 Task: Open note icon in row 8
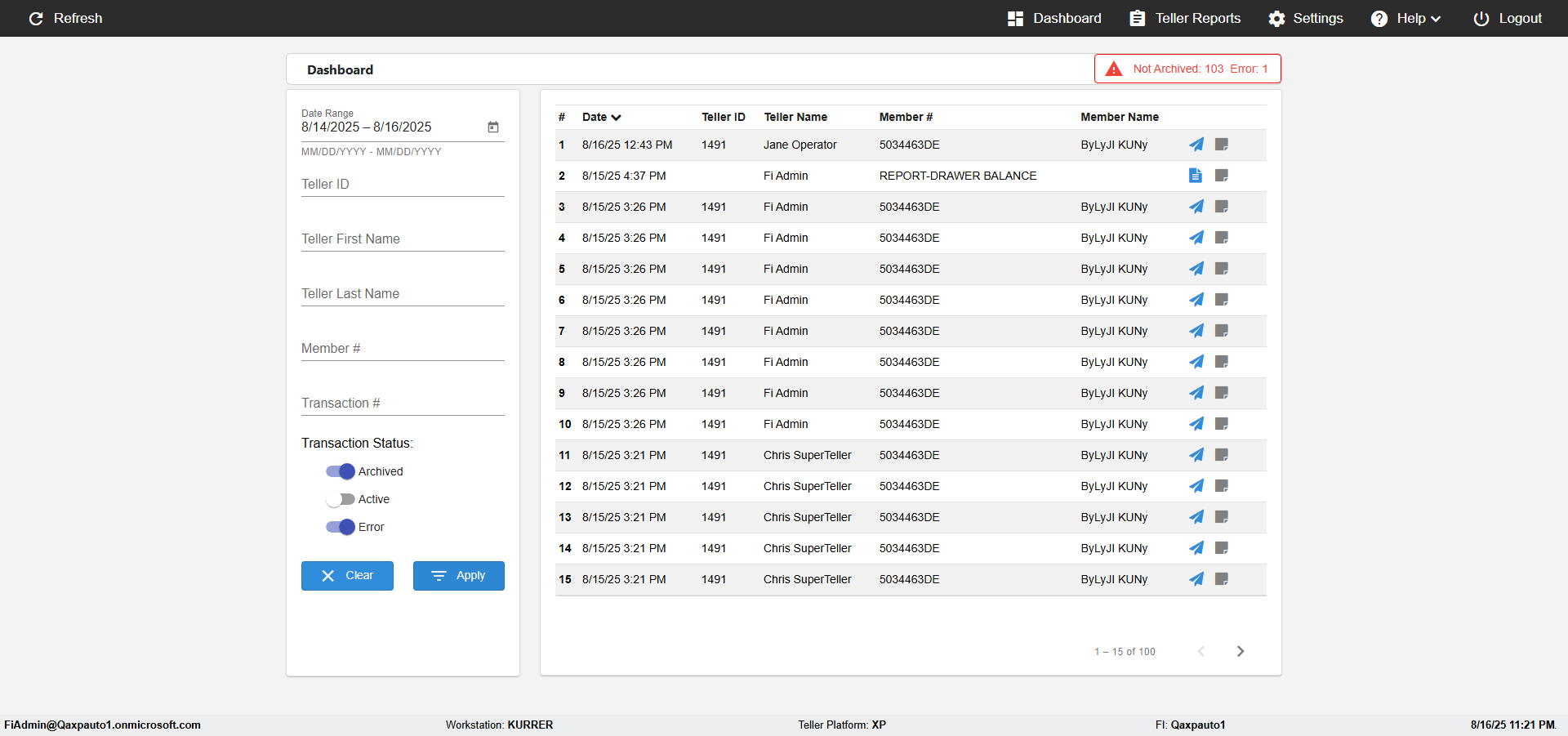coord(1222,362)
